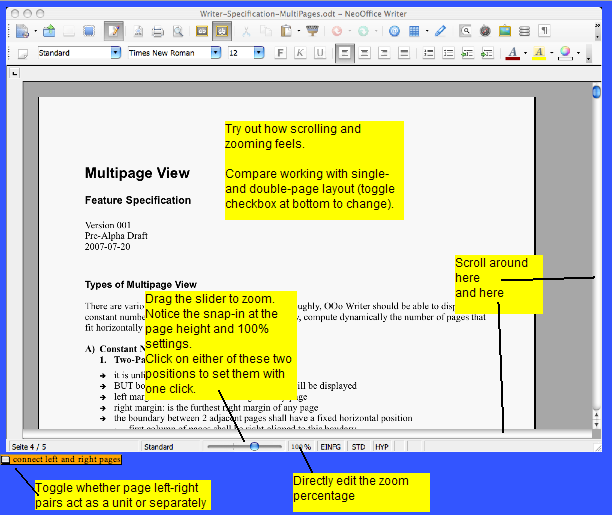
Task: Click the zoom slider handle
Action: point(254,446)
